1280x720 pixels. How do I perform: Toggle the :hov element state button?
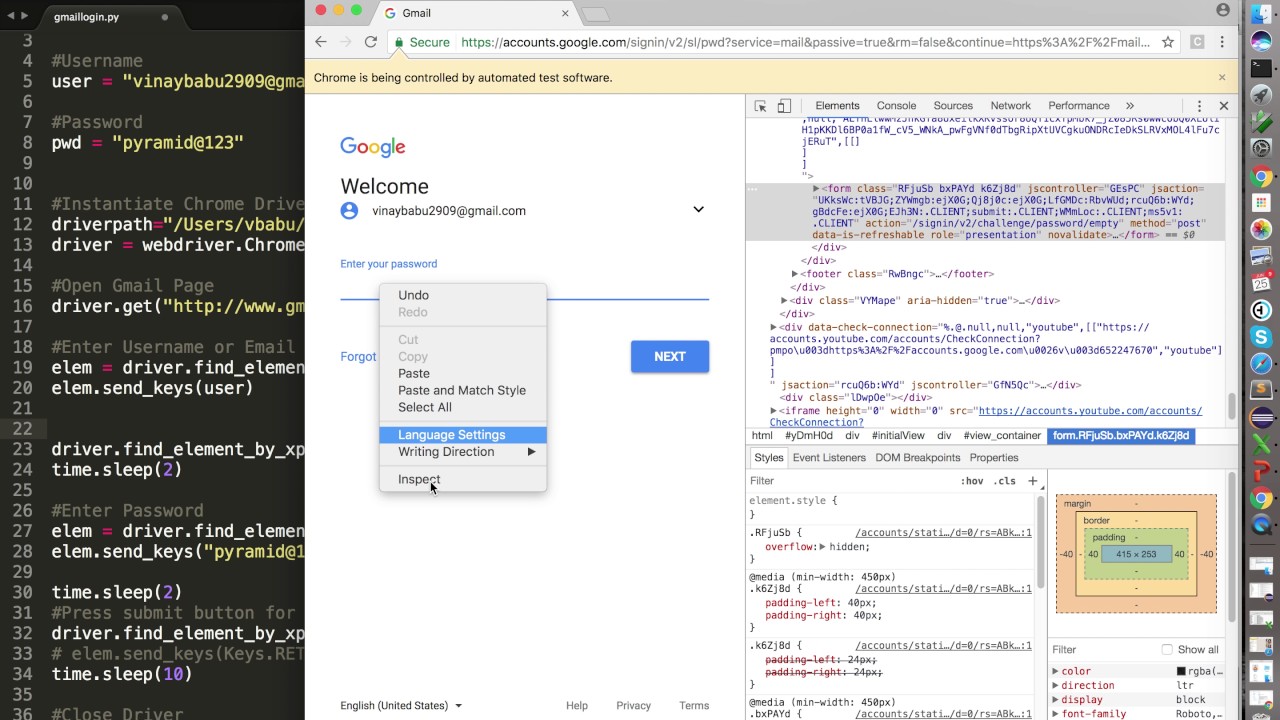(x=972, y=481)
